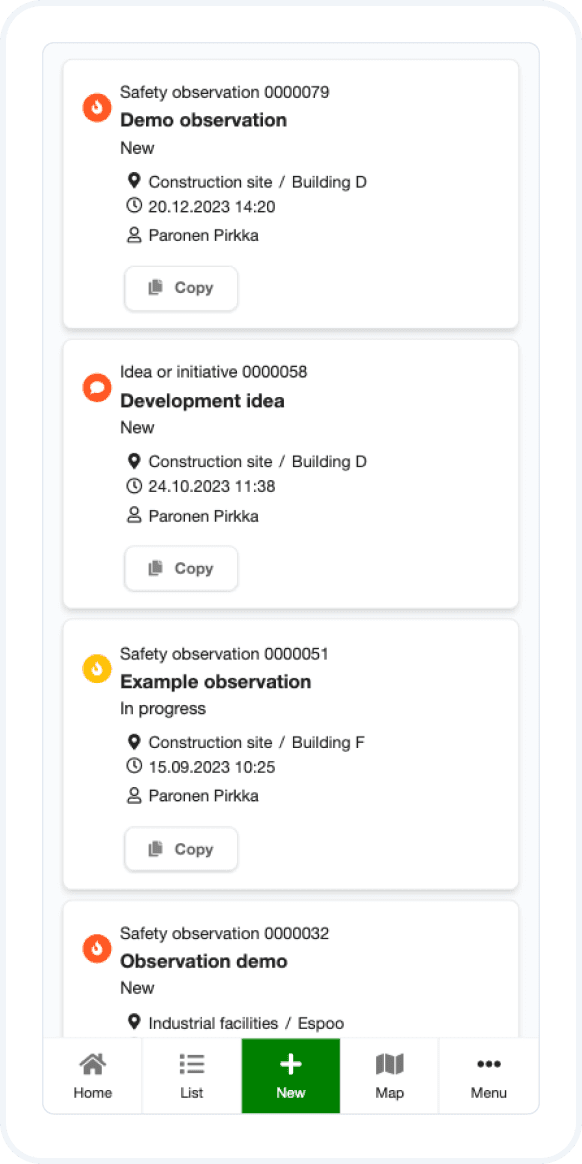Open the Observation demo title
Image resolution: width=582 pixels, height=1164 pixels.
[x=203, y=961]
